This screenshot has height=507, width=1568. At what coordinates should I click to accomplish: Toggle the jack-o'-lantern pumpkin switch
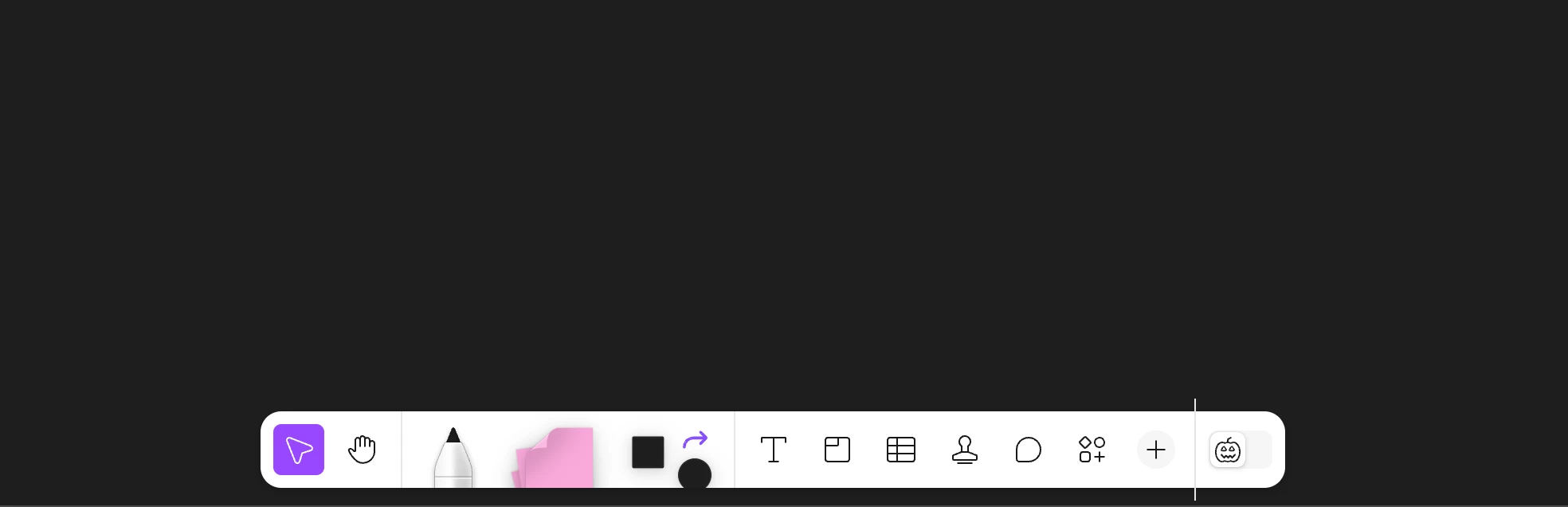point(1228,450)
